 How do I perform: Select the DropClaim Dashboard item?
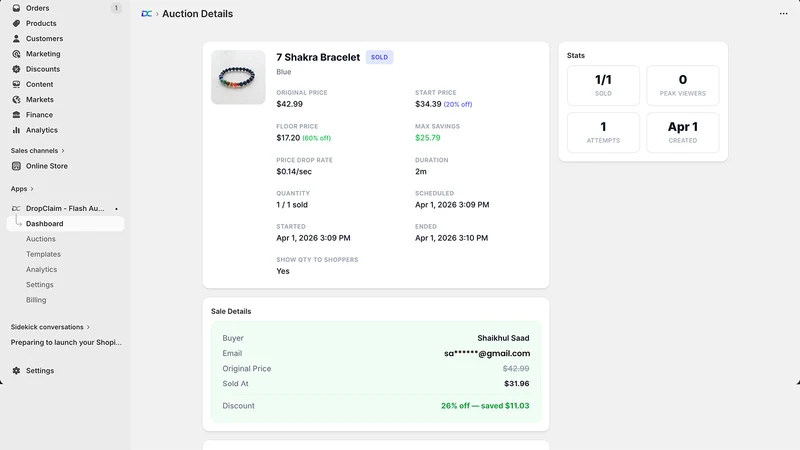click(65, 223)
